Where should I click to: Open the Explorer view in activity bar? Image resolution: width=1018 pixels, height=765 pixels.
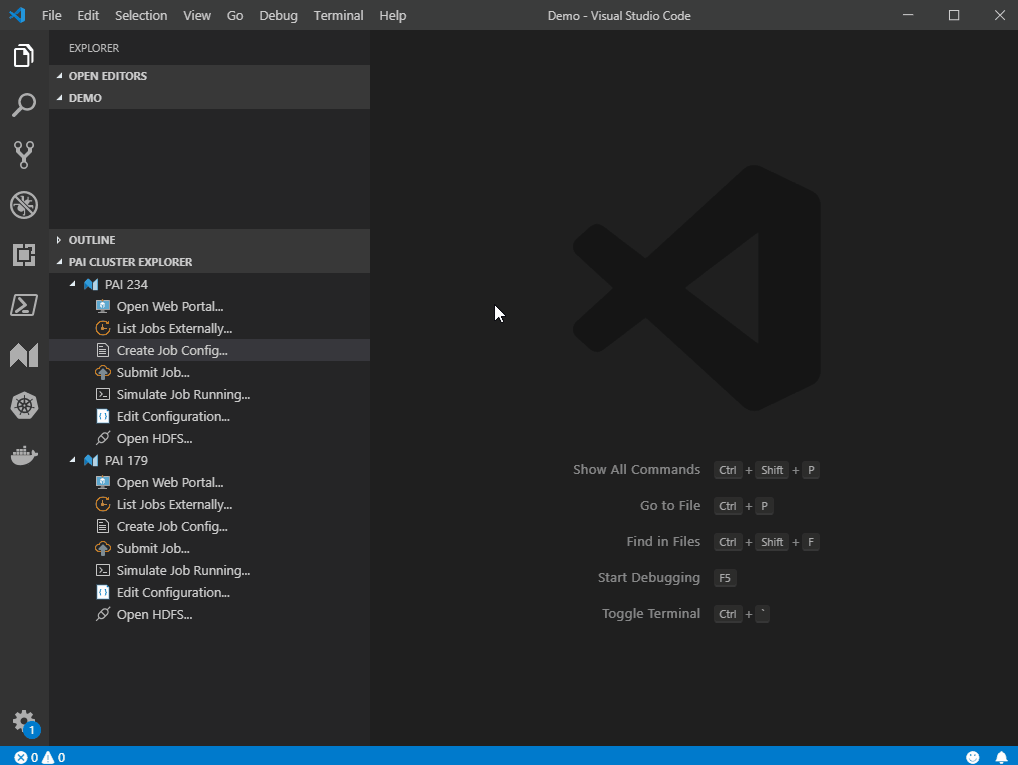(x=24, y=56)
